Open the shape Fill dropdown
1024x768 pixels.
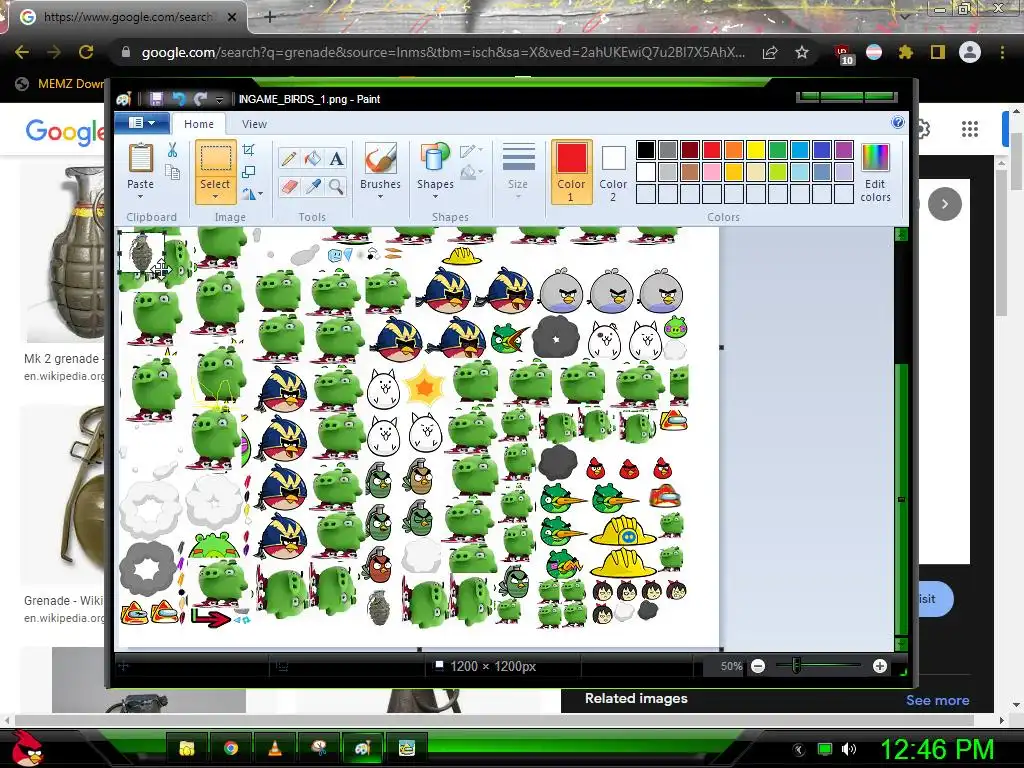pyautogui.click(x=472, y=172)
